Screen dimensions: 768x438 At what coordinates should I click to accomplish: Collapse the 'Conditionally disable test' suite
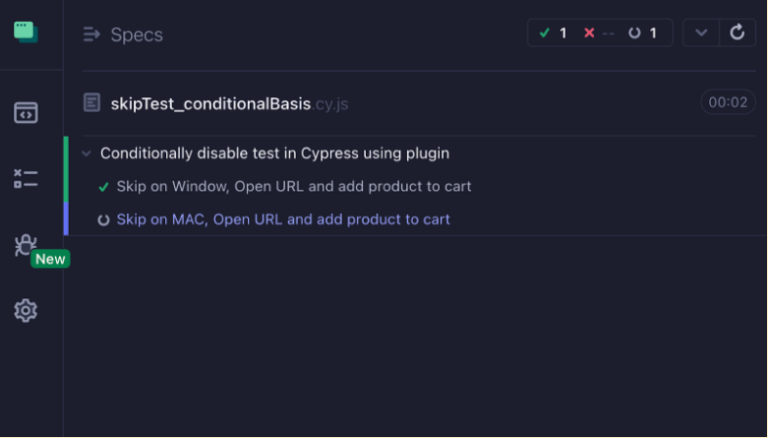click(87, 154)
